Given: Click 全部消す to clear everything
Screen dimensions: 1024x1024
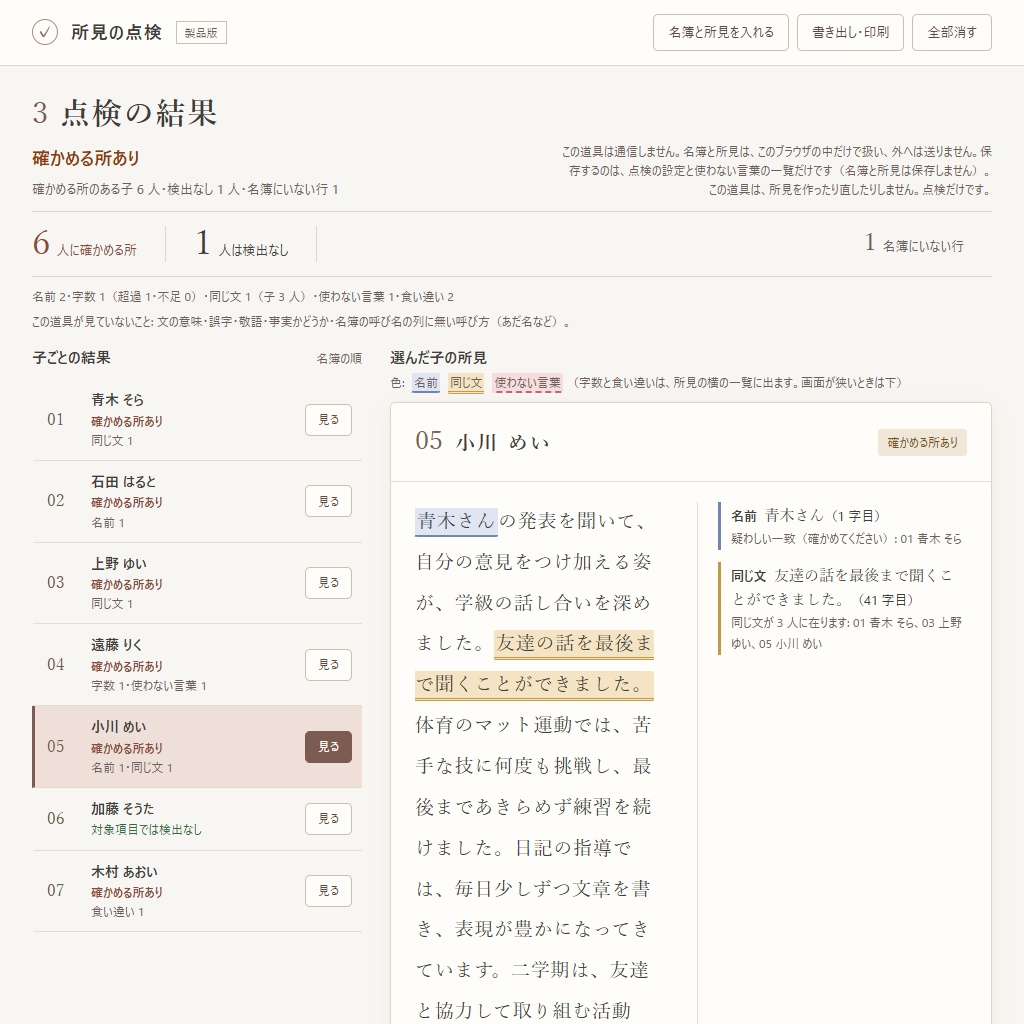Looking at the screenshot, I should pyautogui.click(x=952, y=33).
